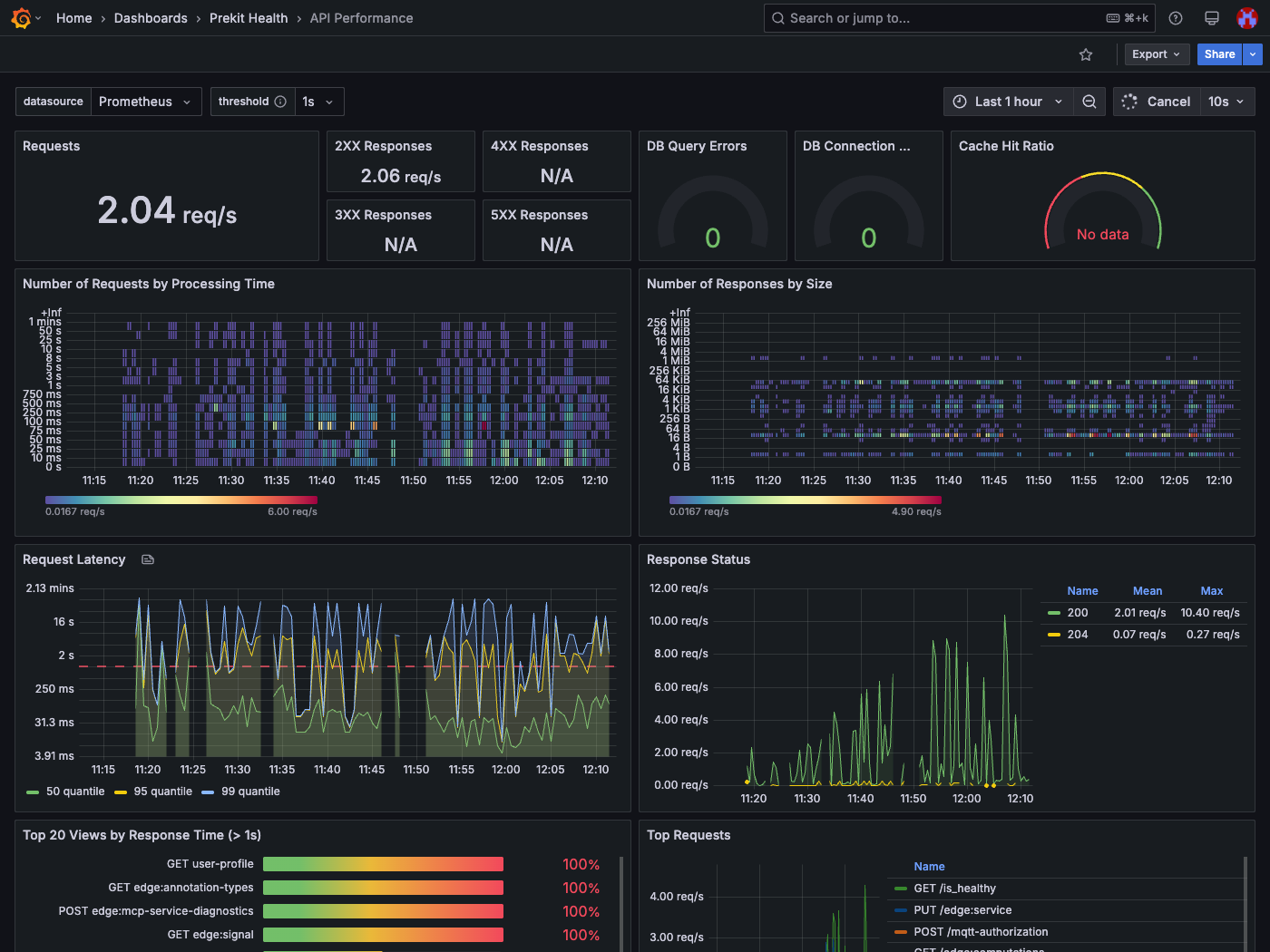Image resolution: width=1270 pixels, height=952 pixels.
Task: Open the news feed monitor icon
Action: [1212, 18]
